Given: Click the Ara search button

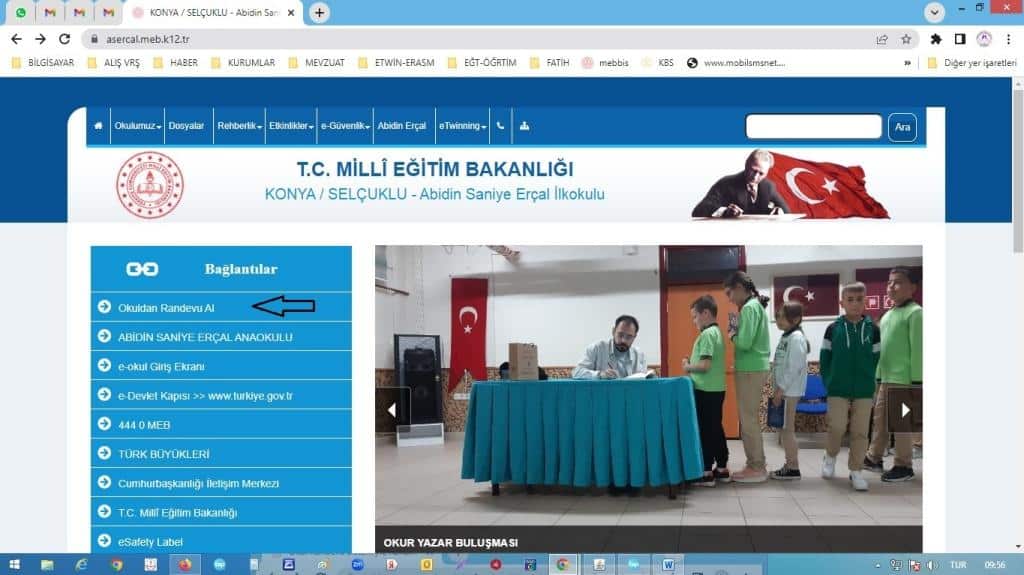Looking at the screenshot, I should pos(902,127).
